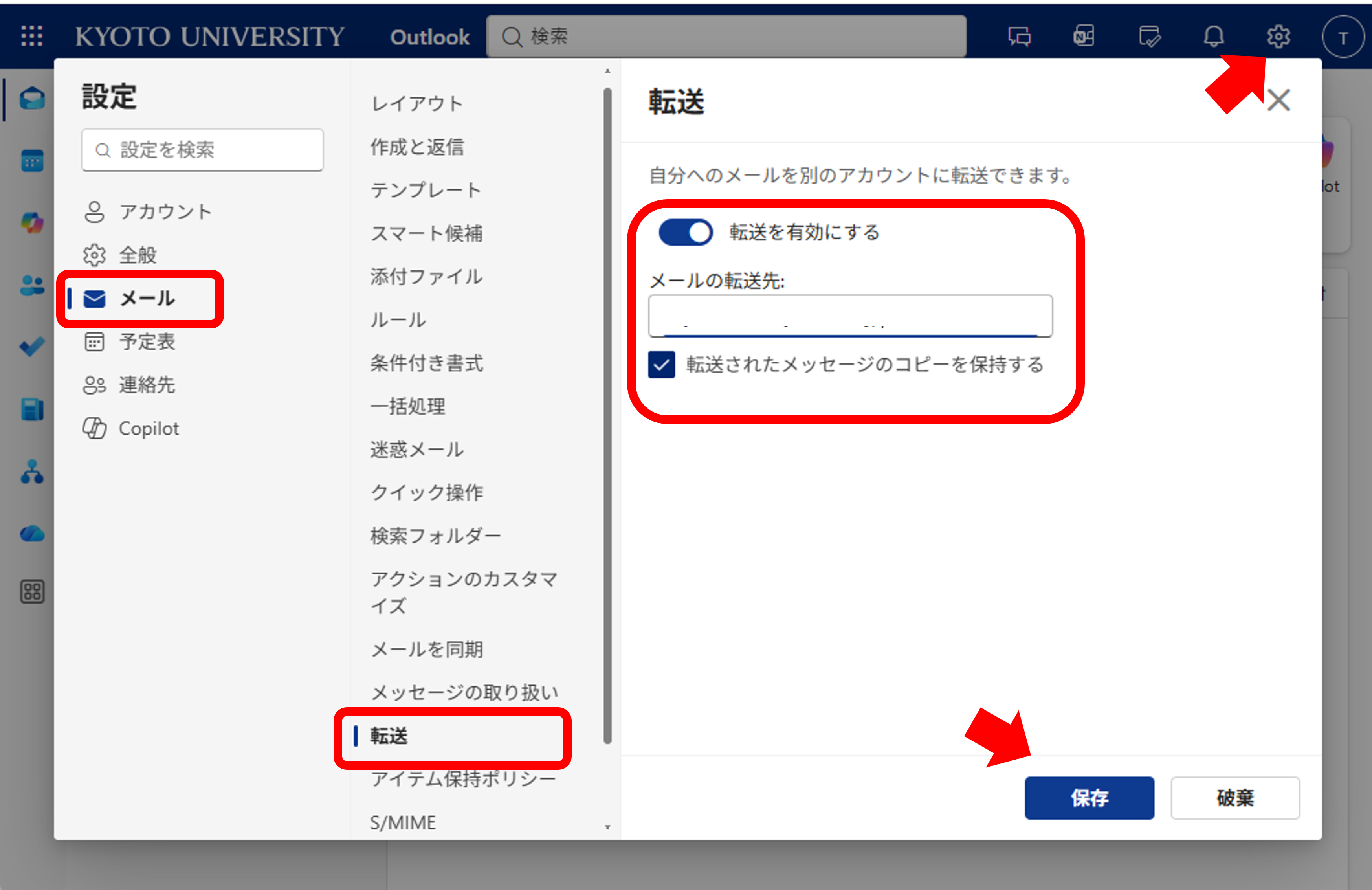Image resolution: width=1372 pixels, height=890 pixels.
Task: Select the メール settings category
Action: pos(147,298)
